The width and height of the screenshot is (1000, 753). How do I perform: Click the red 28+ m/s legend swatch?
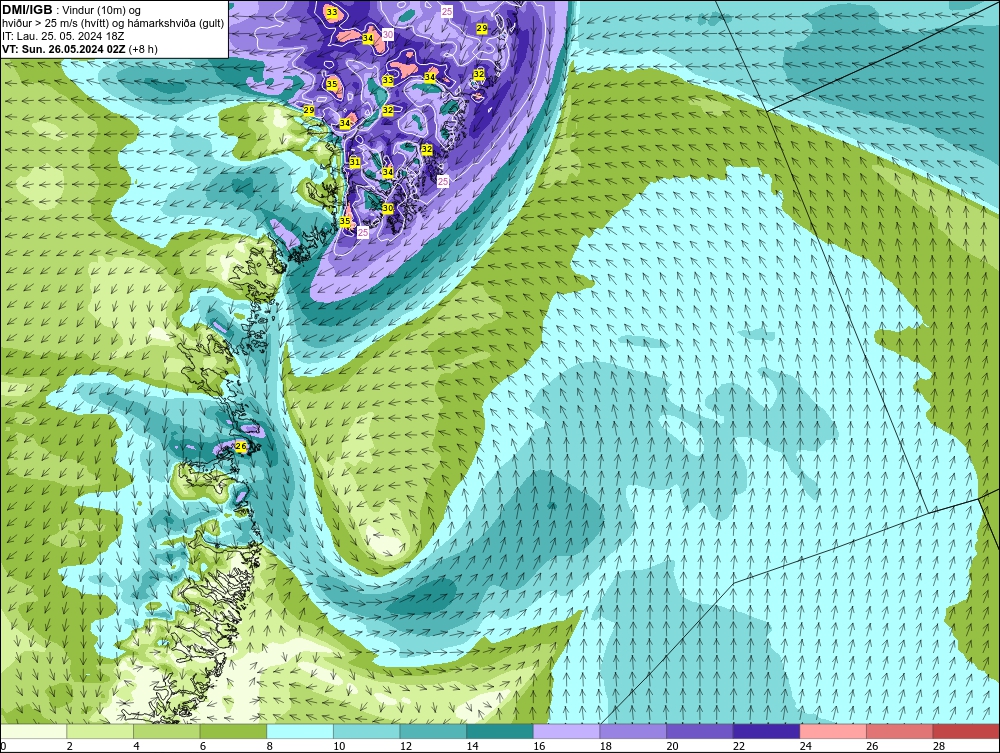tap(966, 731)
